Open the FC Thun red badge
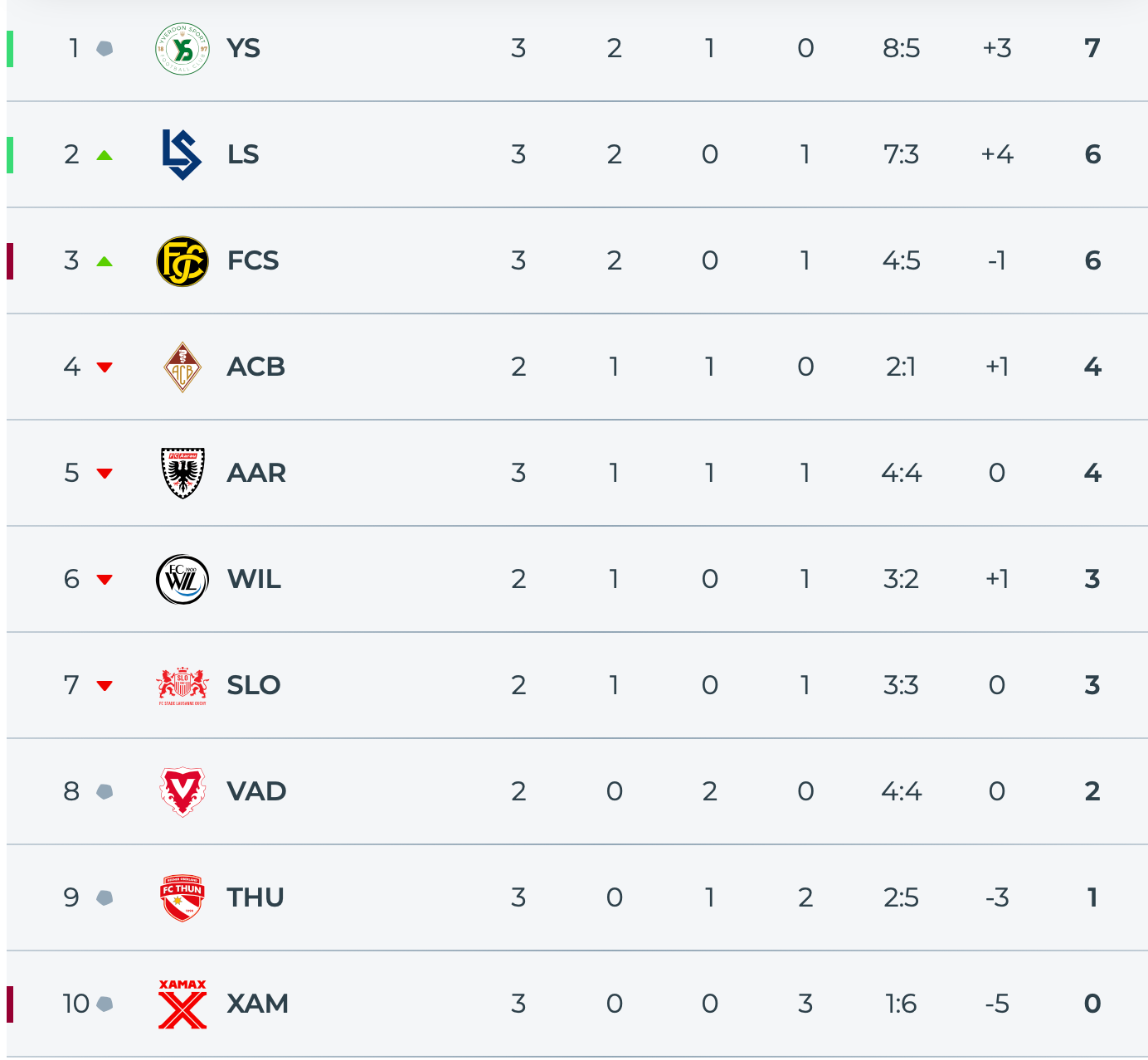Screen dimensions: 1148x1060 [182, 898]
